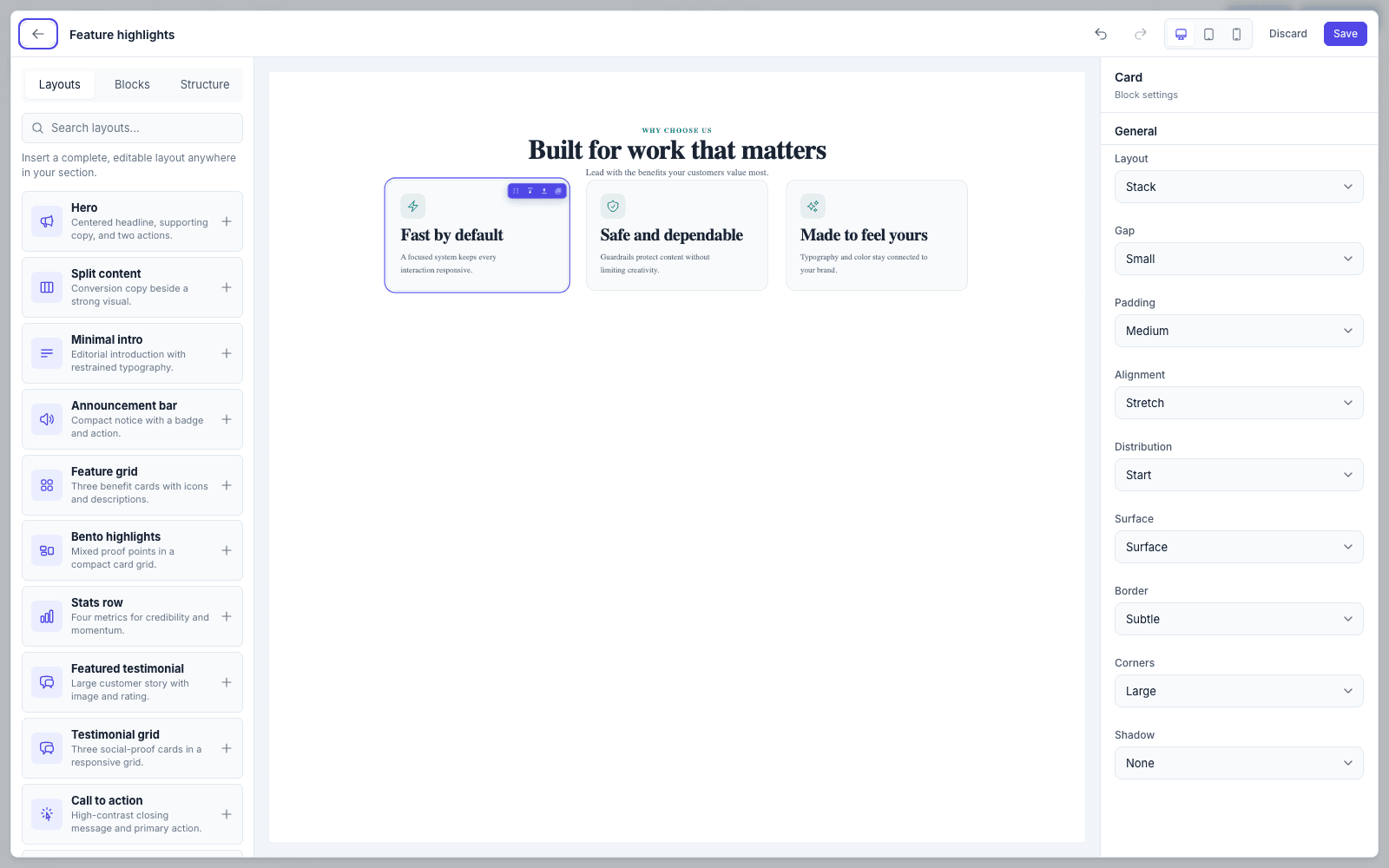Switch to mobile phone preview mode
Viewport: 1389px width, 868px height.
click(x=1236, y=34)
